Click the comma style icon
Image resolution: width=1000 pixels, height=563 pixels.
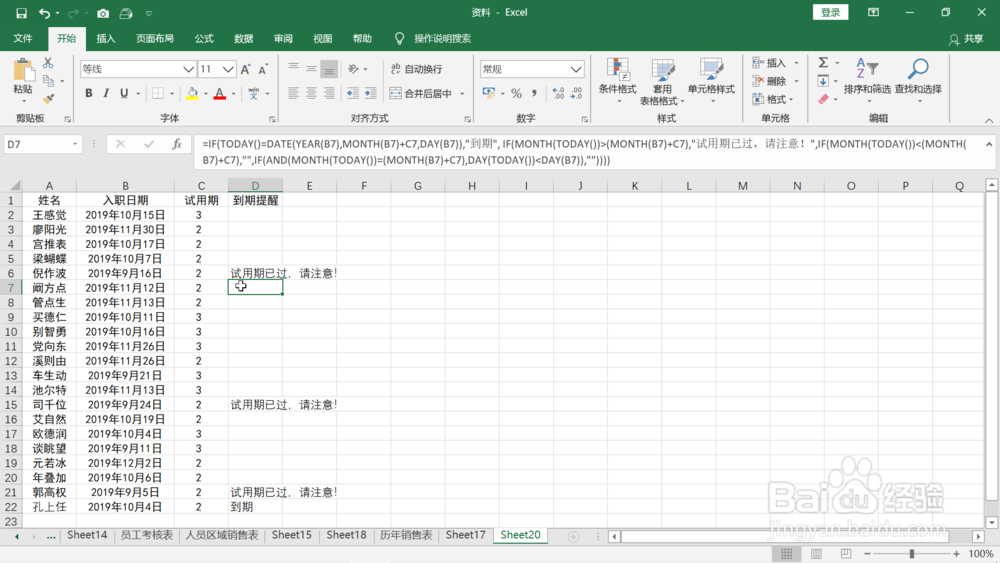(534, 94)
